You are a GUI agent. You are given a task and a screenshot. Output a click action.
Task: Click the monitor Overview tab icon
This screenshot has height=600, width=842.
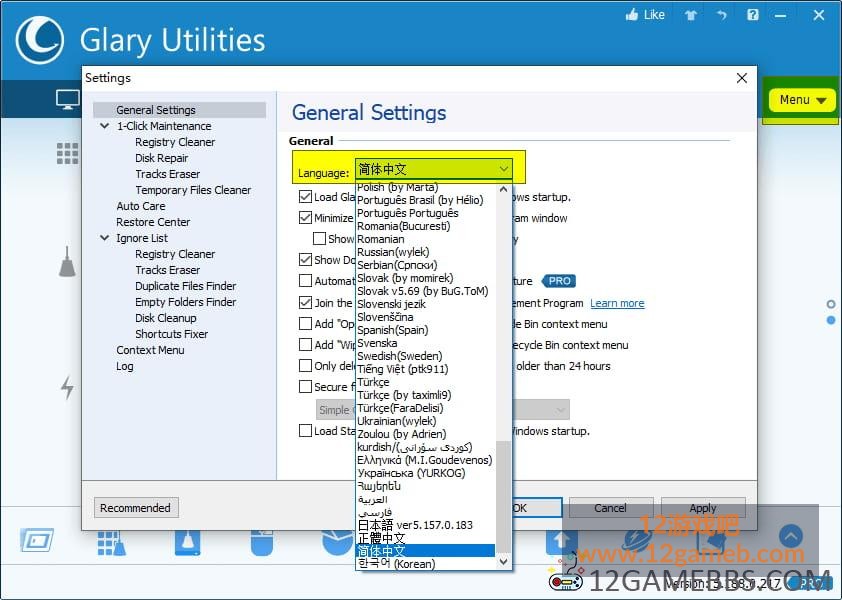tap(68, 99)
